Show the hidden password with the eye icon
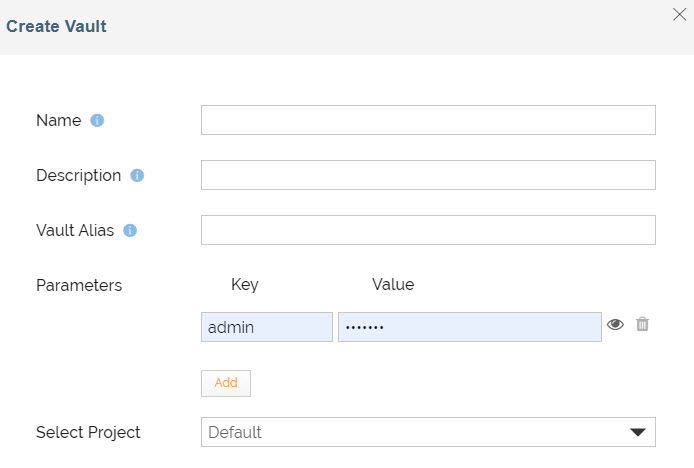The image size is (694, 468). coord(615,324)
